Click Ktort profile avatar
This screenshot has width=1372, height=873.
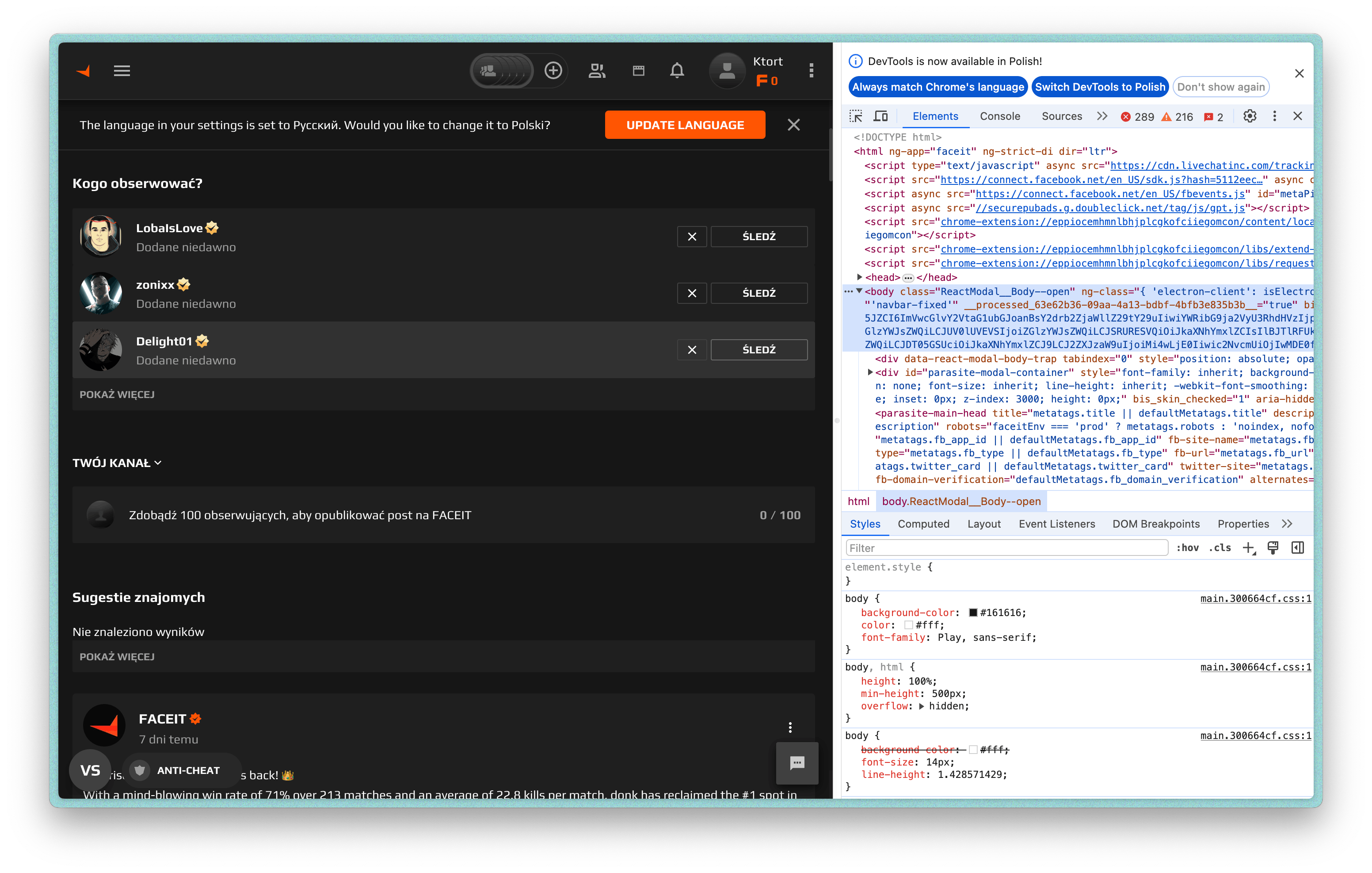[x=727, y=71]
